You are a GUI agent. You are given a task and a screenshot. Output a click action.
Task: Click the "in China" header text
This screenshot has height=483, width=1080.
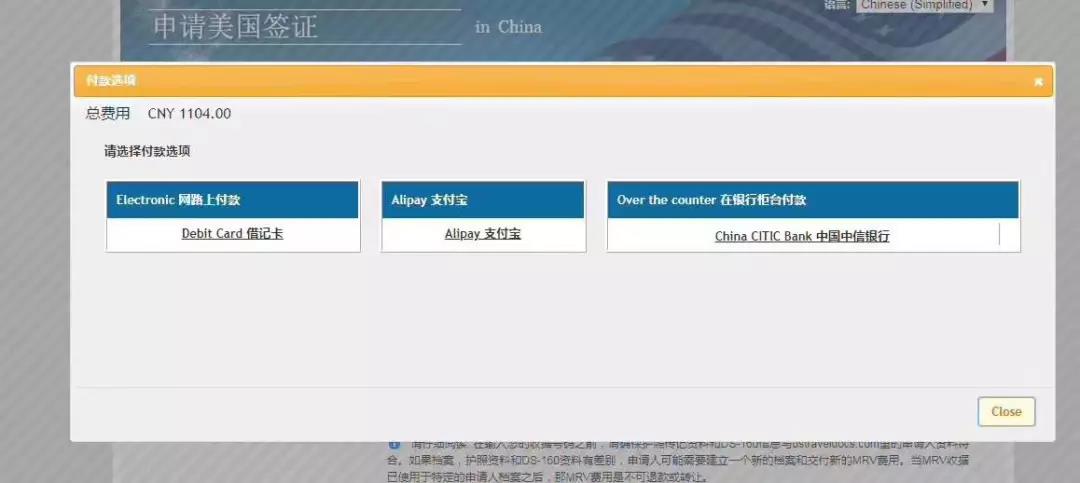508,27
